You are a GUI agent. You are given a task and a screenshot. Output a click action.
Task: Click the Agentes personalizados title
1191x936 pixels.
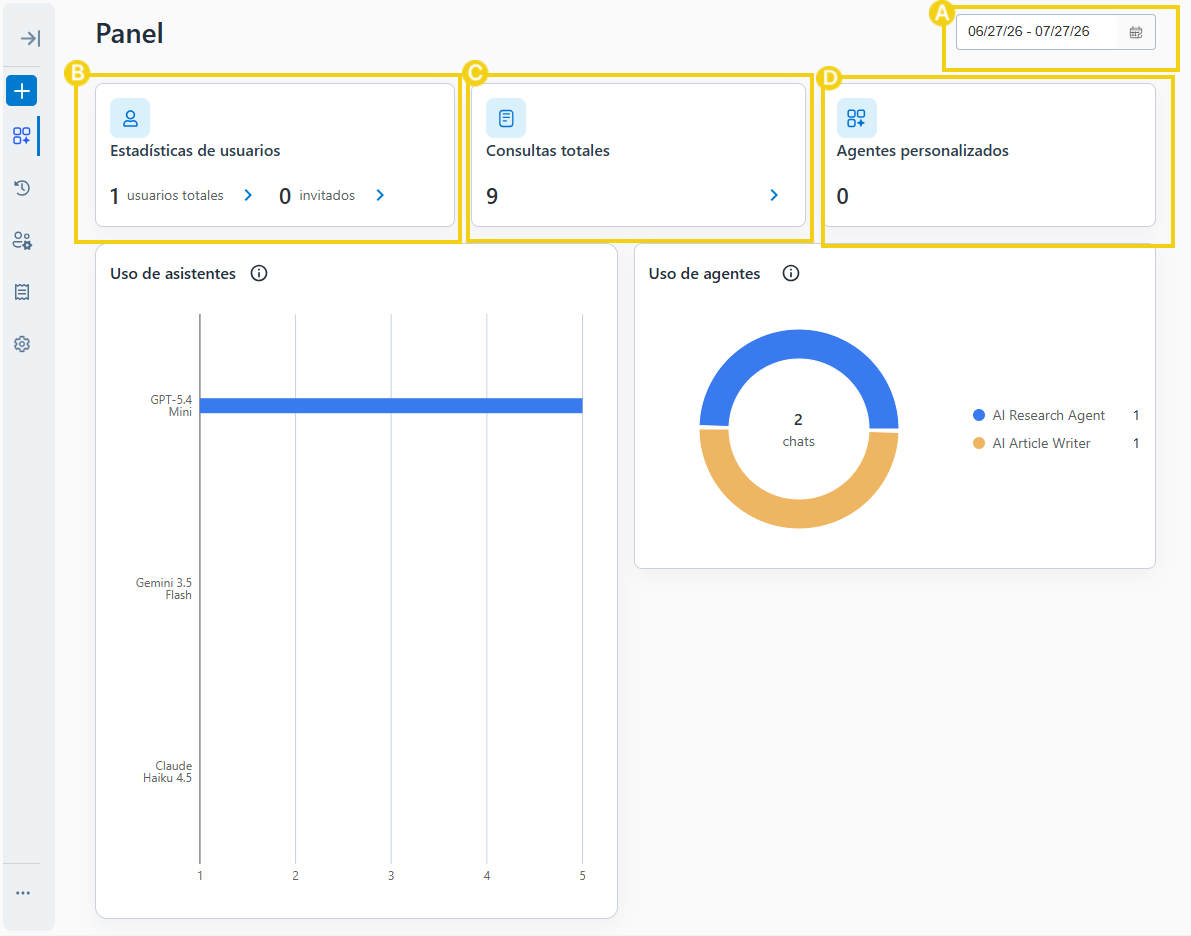923,150
